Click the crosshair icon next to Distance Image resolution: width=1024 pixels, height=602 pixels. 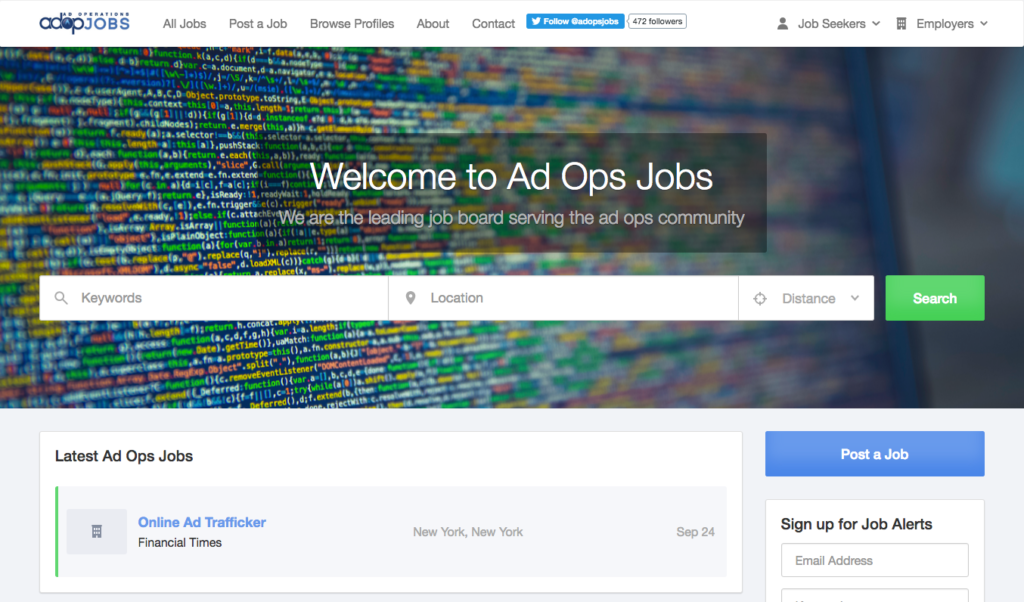759,297
